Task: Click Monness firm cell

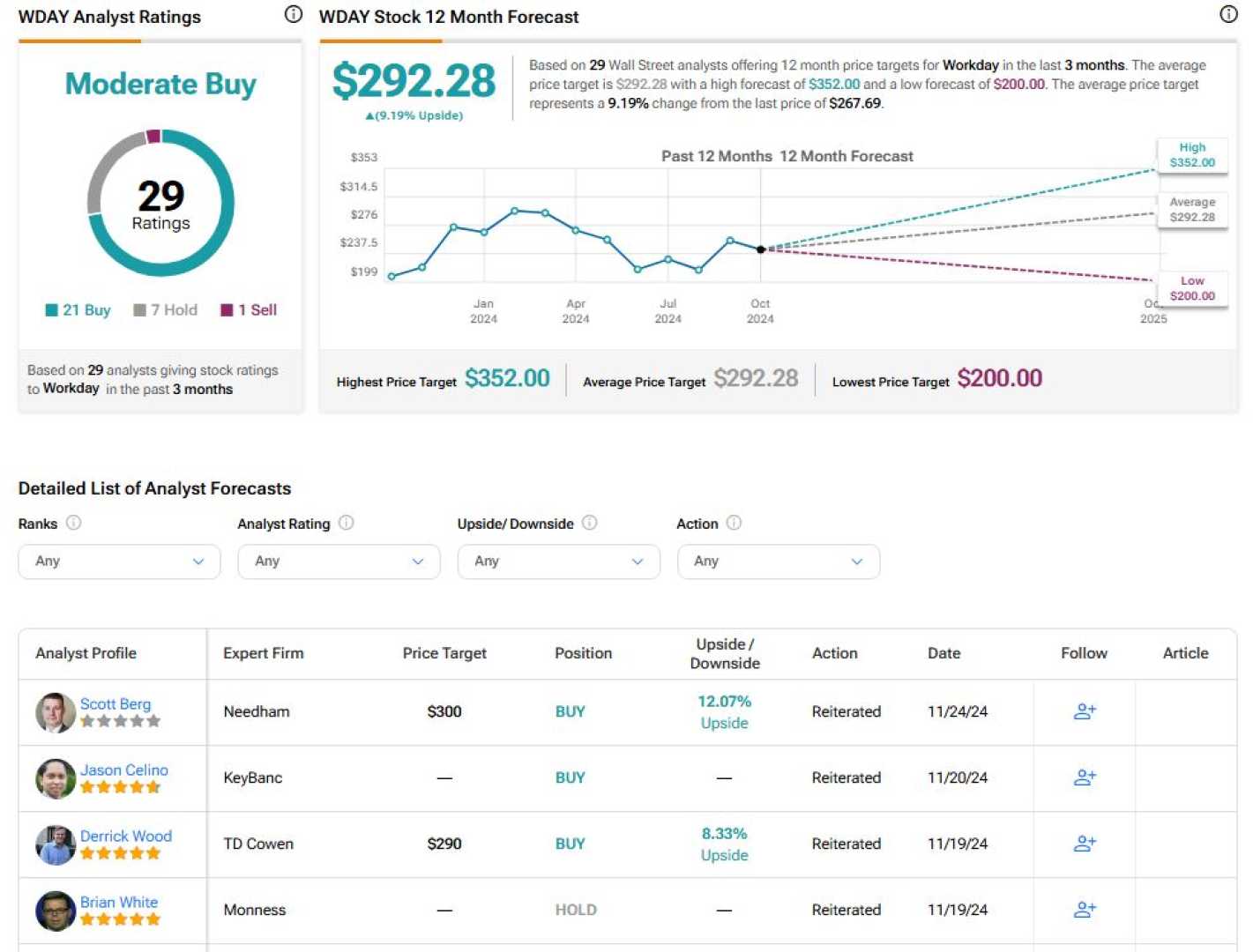Action: (255, 910)
